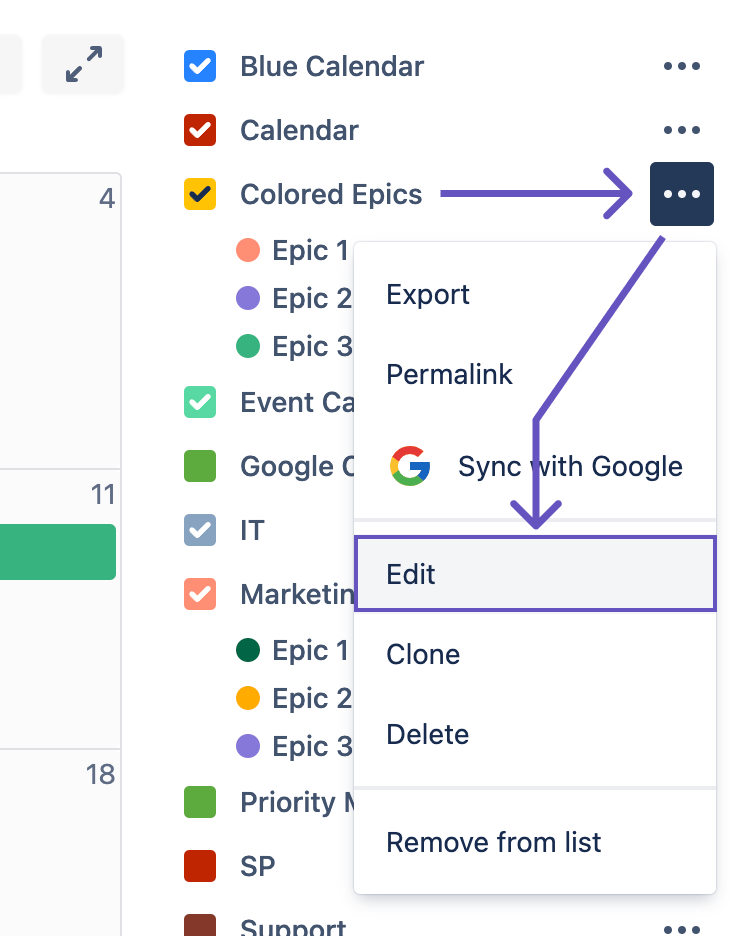730x936 pixels.
Task: Toggle the red Calendar checkbox
Action: coord(201,130)
